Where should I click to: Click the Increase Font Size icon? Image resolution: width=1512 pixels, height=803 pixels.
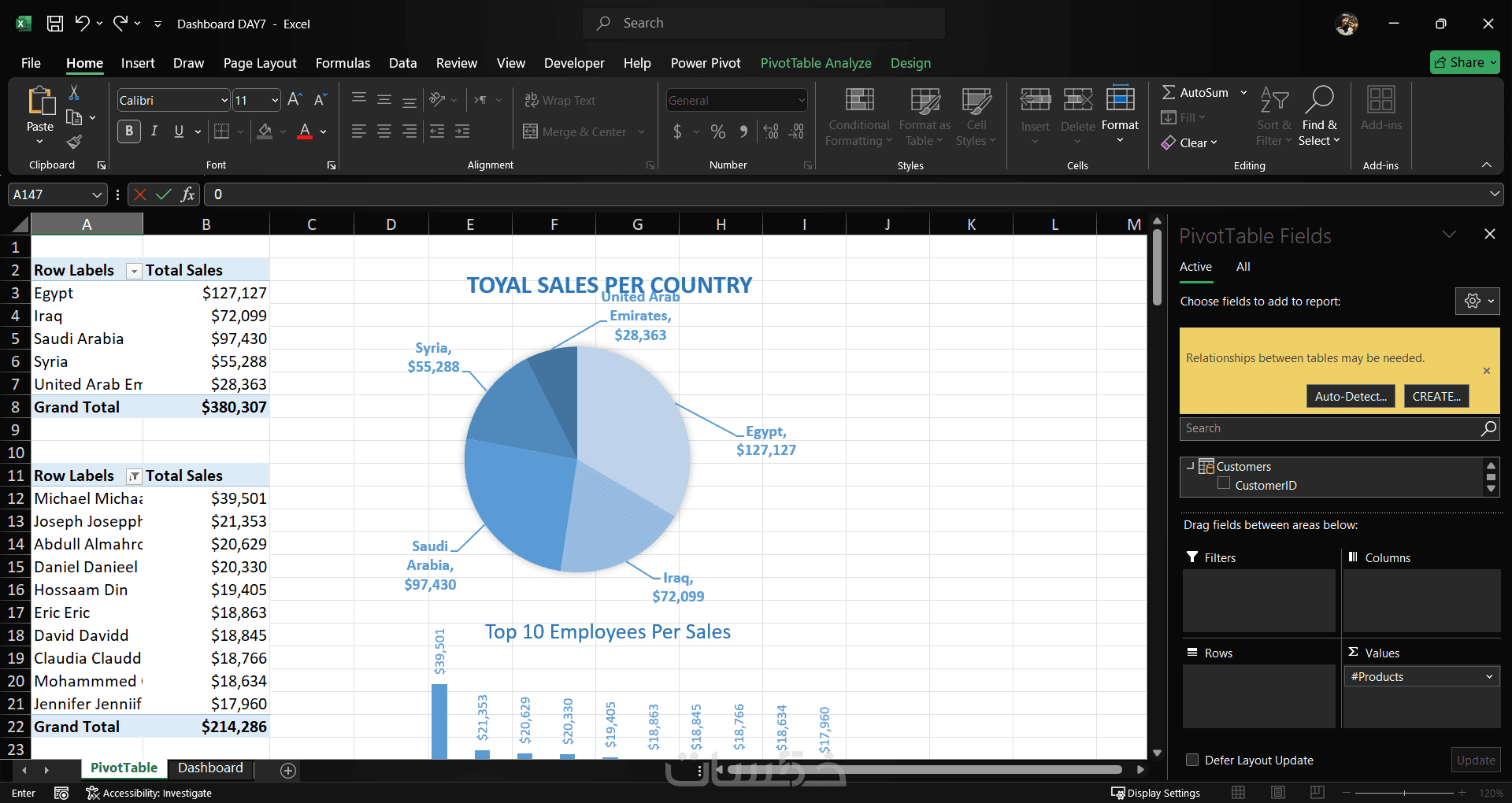[x=295, y=100]
